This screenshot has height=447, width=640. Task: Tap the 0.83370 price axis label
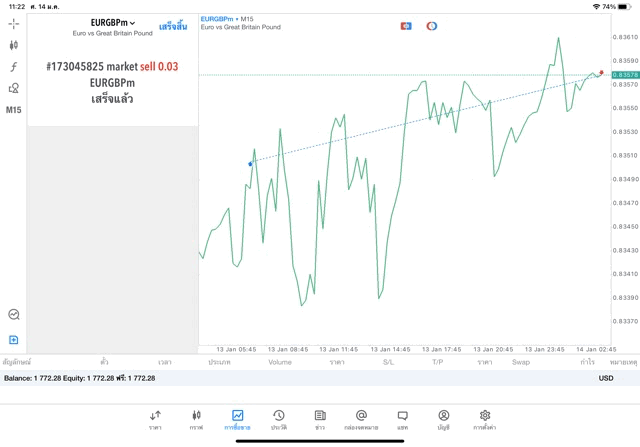pos(625,321)
